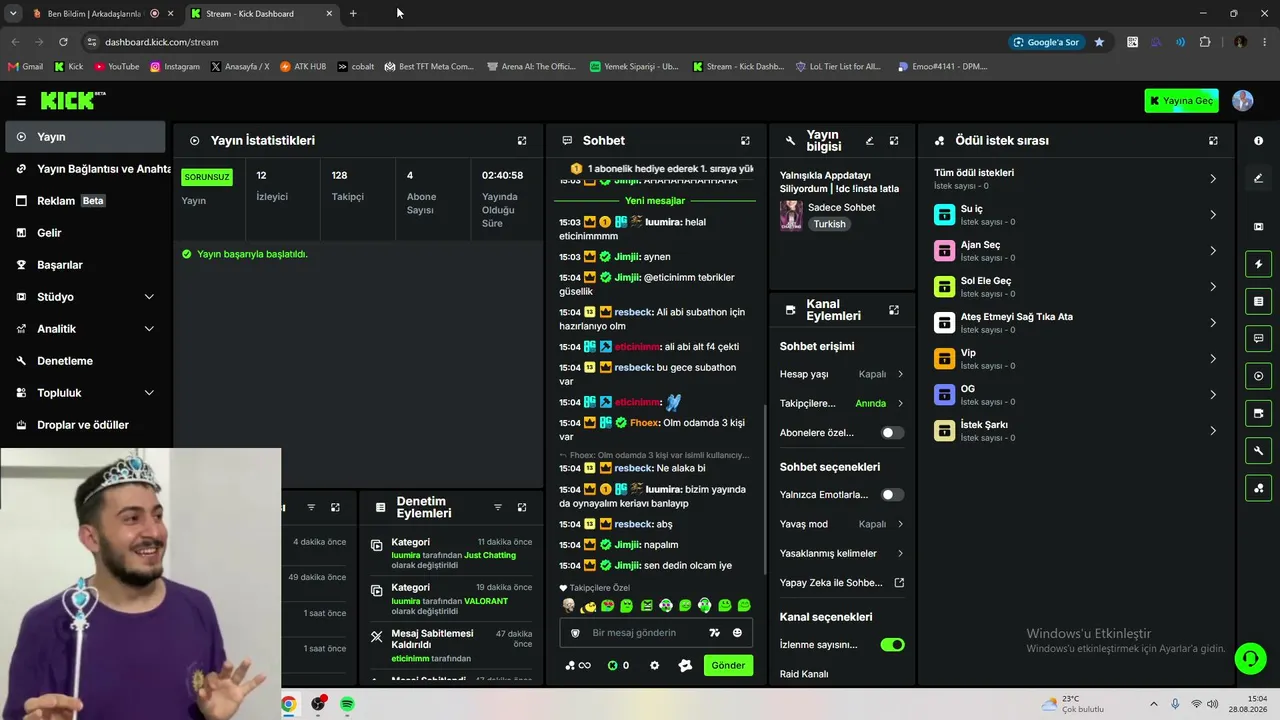Insert the skull emote from Takipçilere Özel

pos(569,606)
